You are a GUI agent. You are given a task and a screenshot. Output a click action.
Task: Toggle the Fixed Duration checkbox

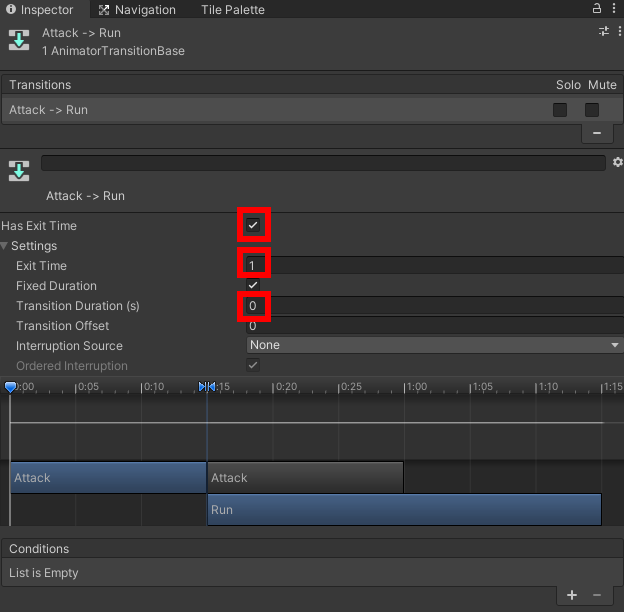(253, 285)
